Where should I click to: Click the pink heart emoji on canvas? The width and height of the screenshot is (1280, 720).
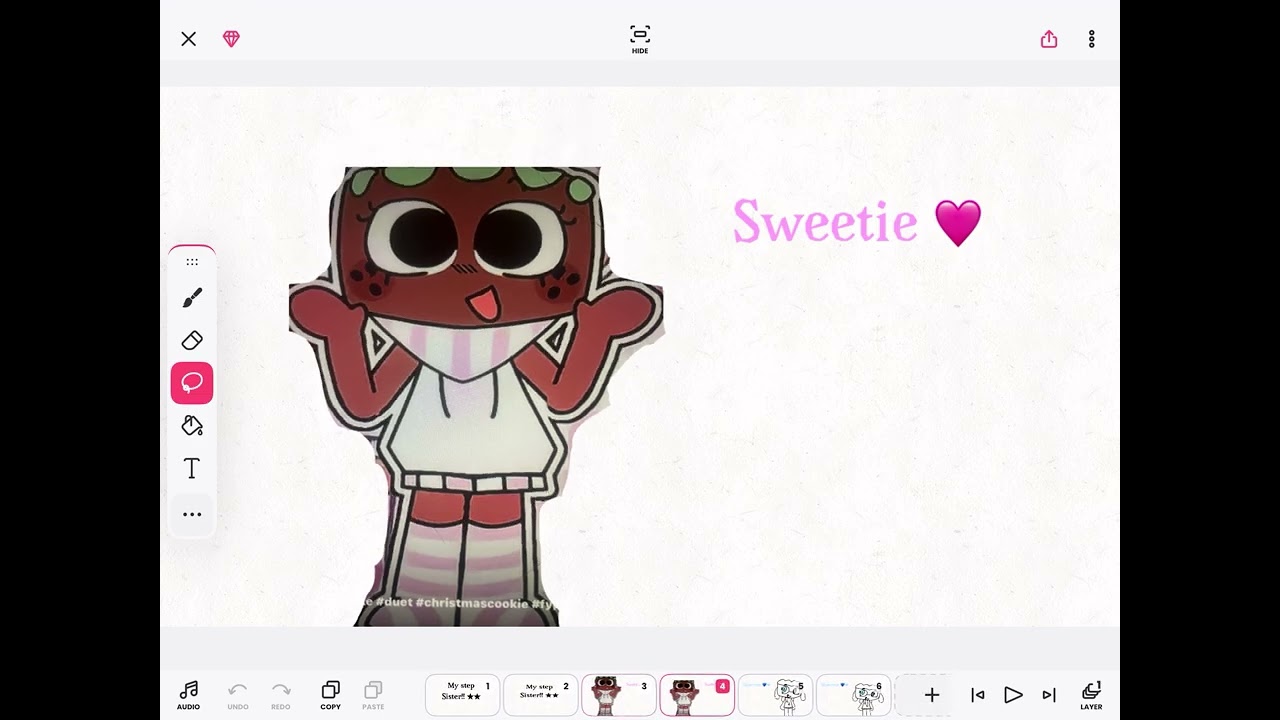pos(958,223)
